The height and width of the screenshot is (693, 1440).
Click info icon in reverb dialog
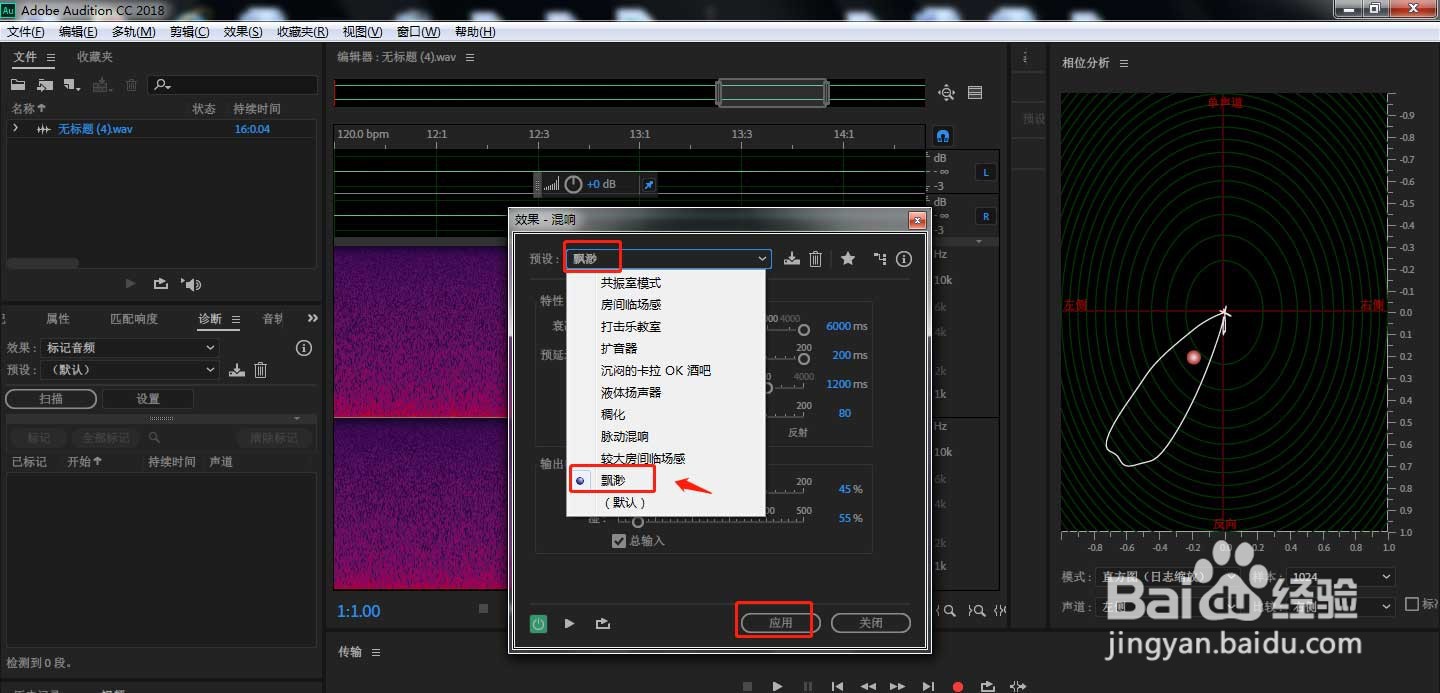tap(904, 259)
